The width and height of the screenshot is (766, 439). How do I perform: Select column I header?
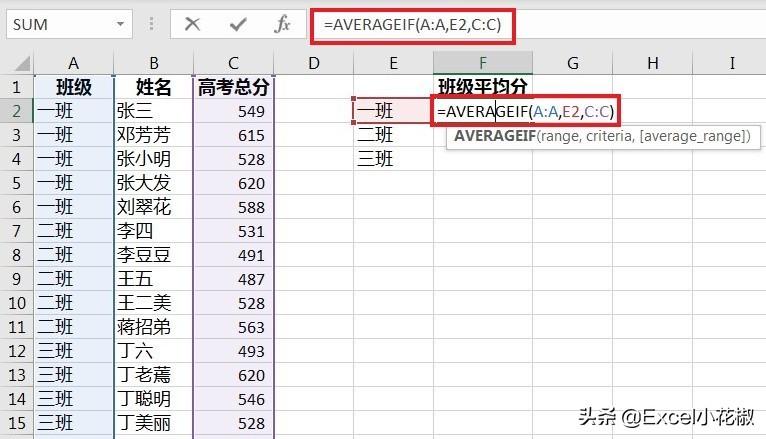(731, 63)
